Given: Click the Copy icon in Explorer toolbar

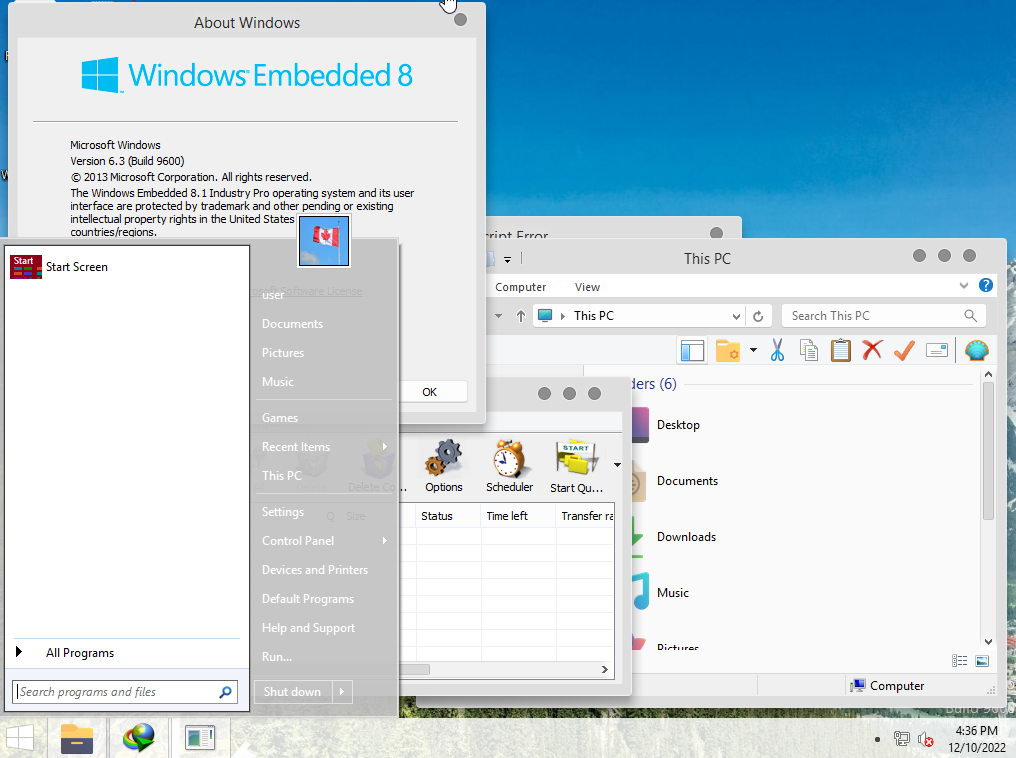Looking at the screenshot, I should point(809,350).
